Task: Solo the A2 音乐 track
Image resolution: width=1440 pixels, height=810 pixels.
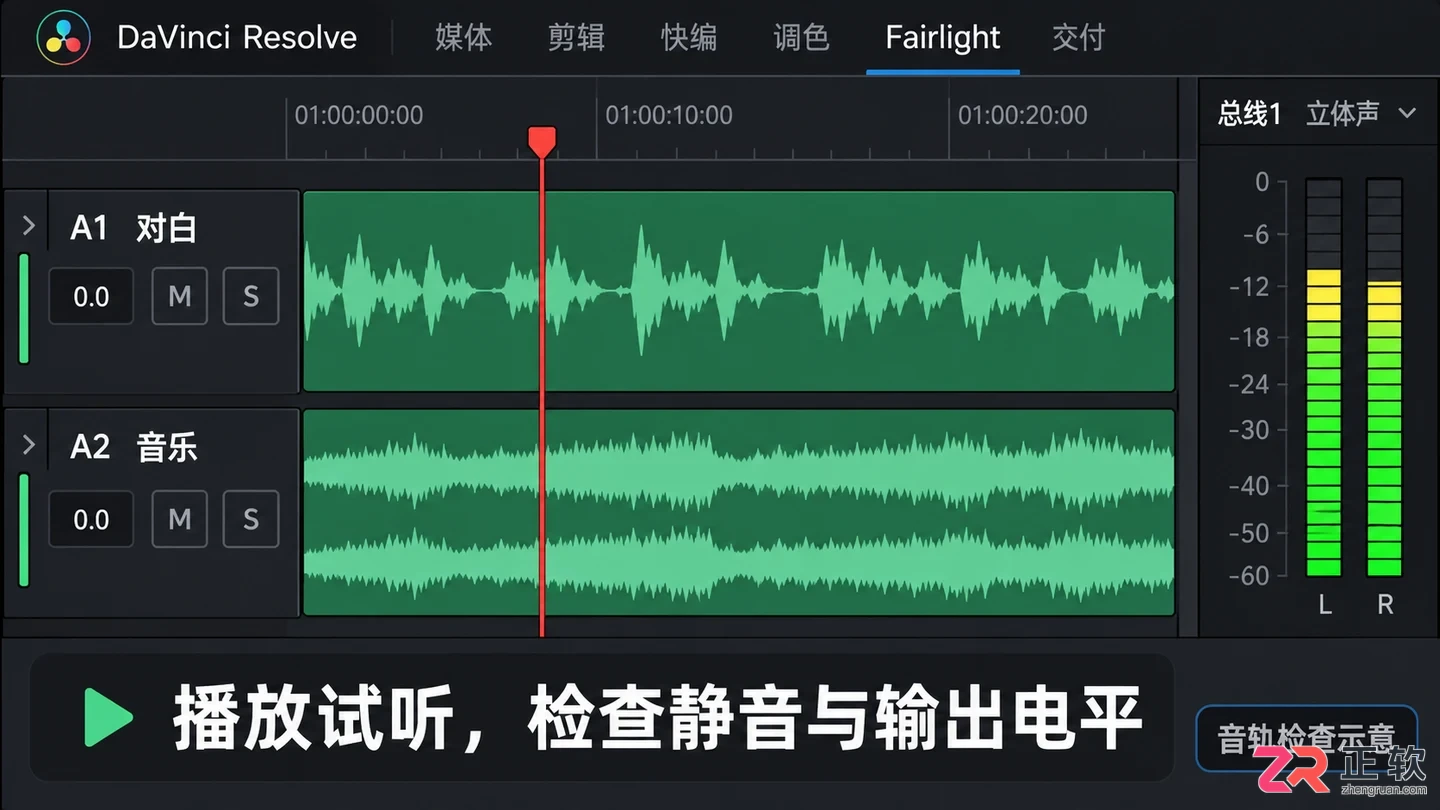Action: (x=251, y=519)
